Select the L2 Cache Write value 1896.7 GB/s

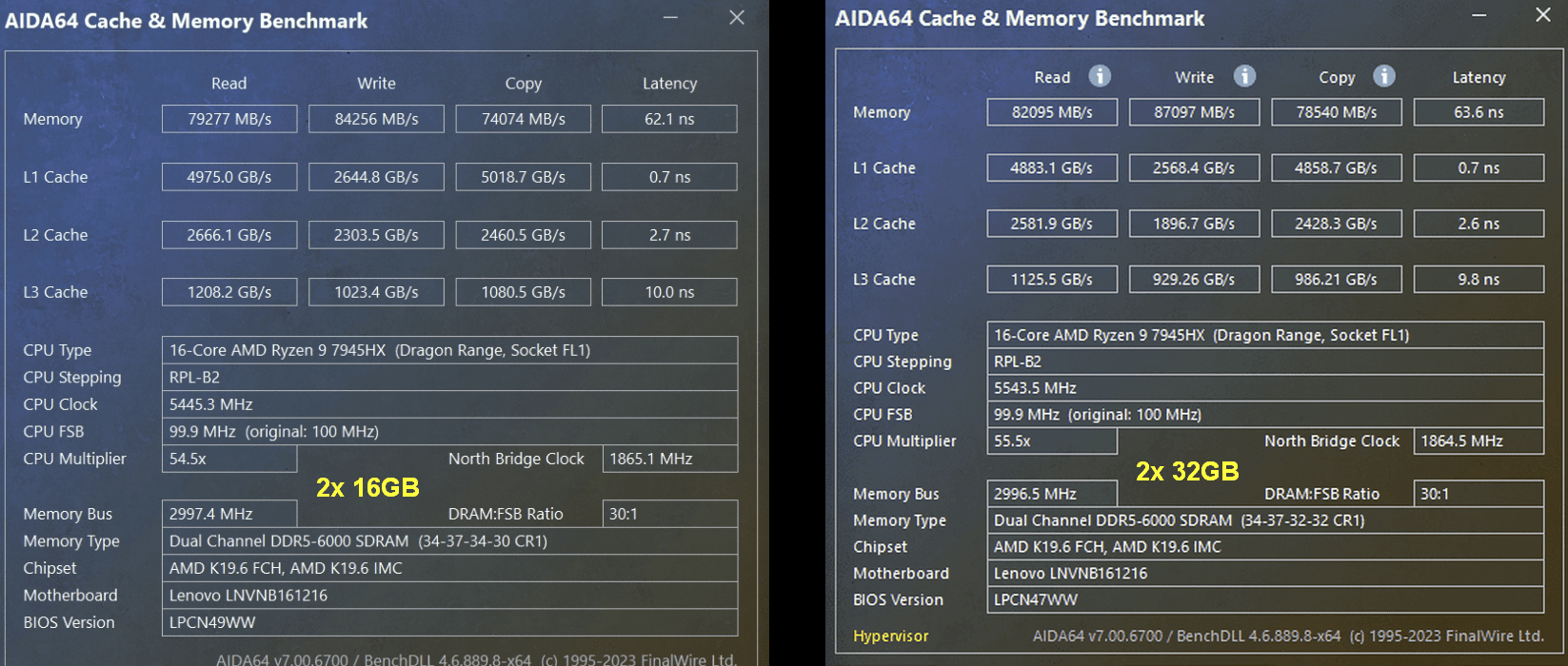(x=1194, y=224)
